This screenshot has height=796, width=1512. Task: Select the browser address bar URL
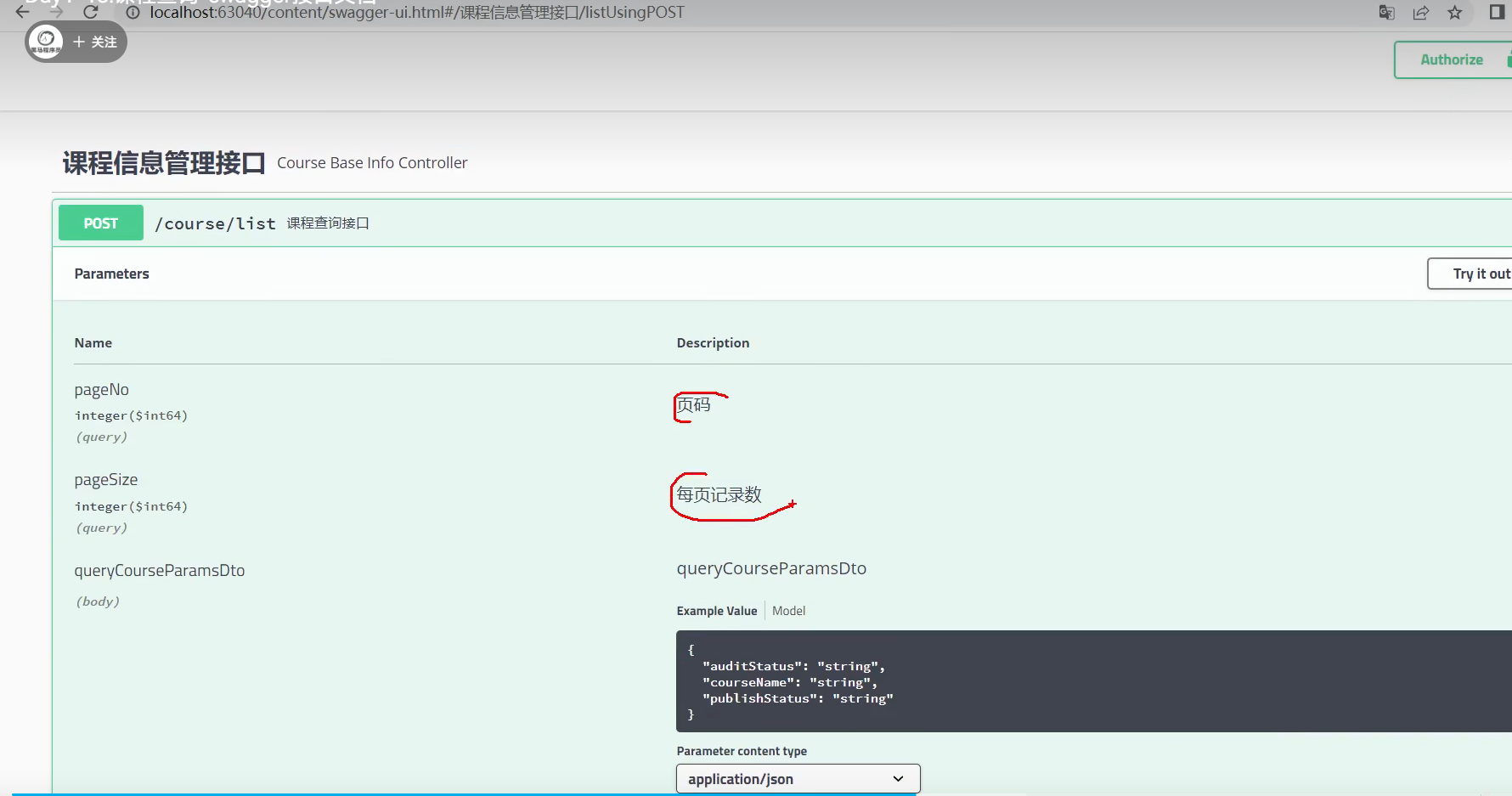pyautogui.click(x=417, y=13)
